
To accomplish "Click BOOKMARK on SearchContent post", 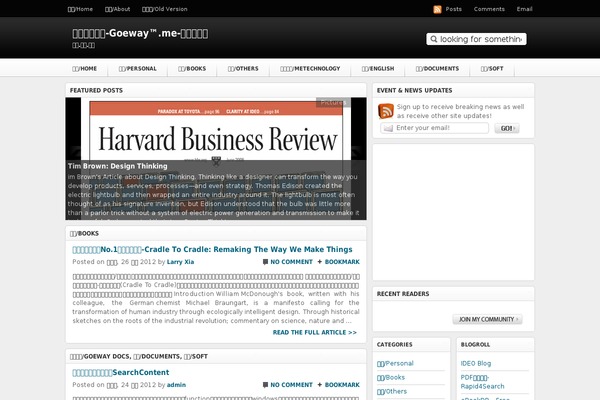I will pos(342,385).
